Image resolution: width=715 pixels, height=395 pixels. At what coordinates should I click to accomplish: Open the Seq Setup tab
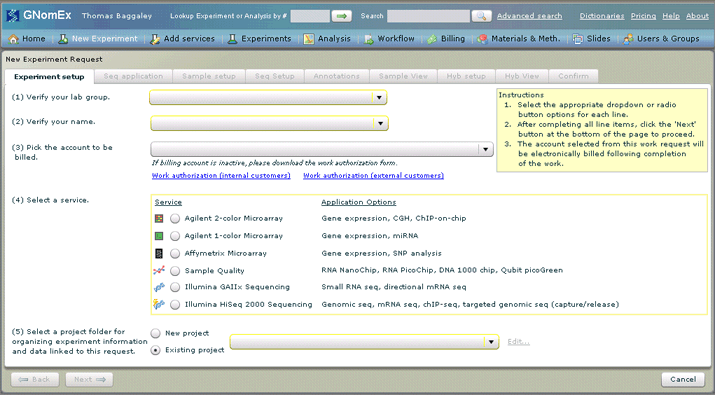tap(275, 76)
